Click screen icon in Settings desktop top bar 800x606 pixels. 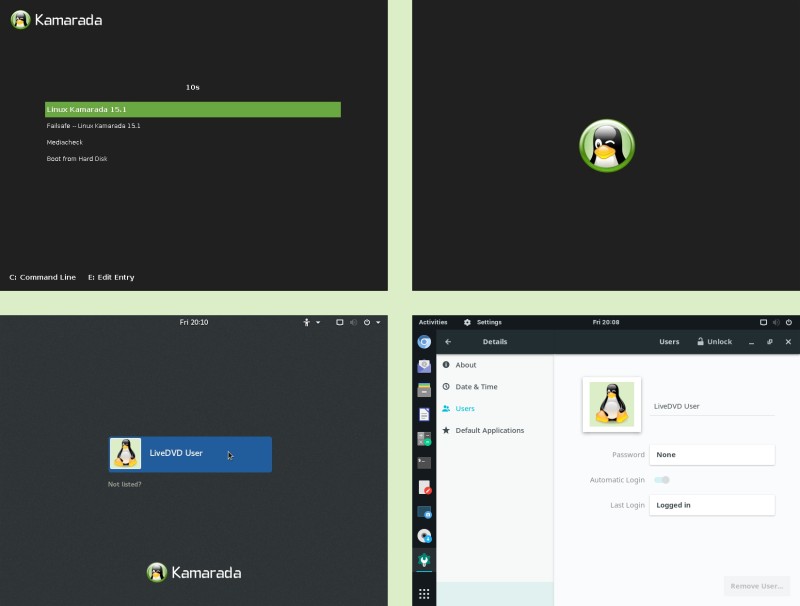(x=763, y=322)
